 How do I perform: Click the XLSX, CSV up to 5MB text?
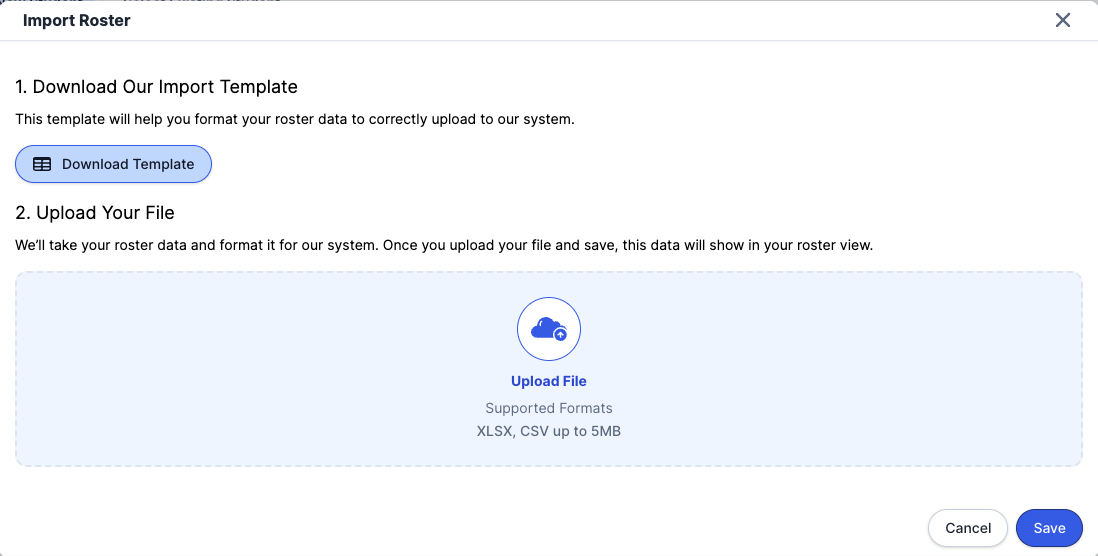click(548, 432)
